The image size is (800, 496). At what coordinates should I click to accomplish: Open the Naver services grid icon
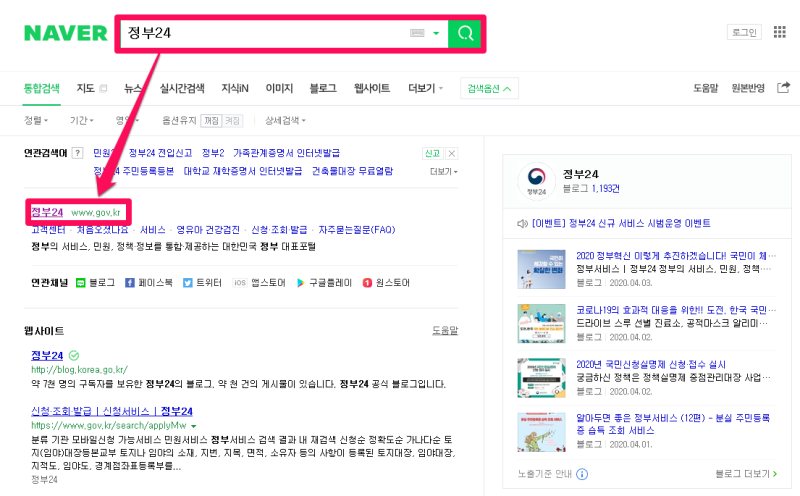click(x=780, y=32)
